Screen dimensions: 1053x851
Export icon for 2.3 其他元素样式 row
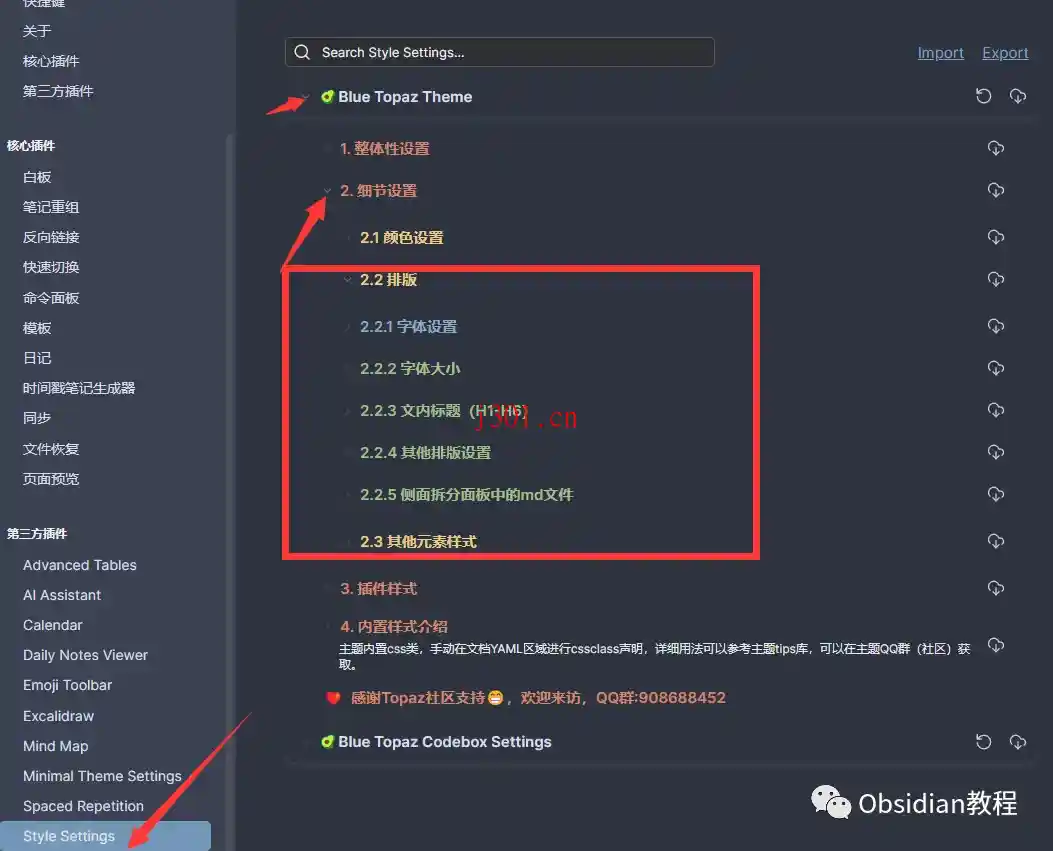tap(995, 541)
